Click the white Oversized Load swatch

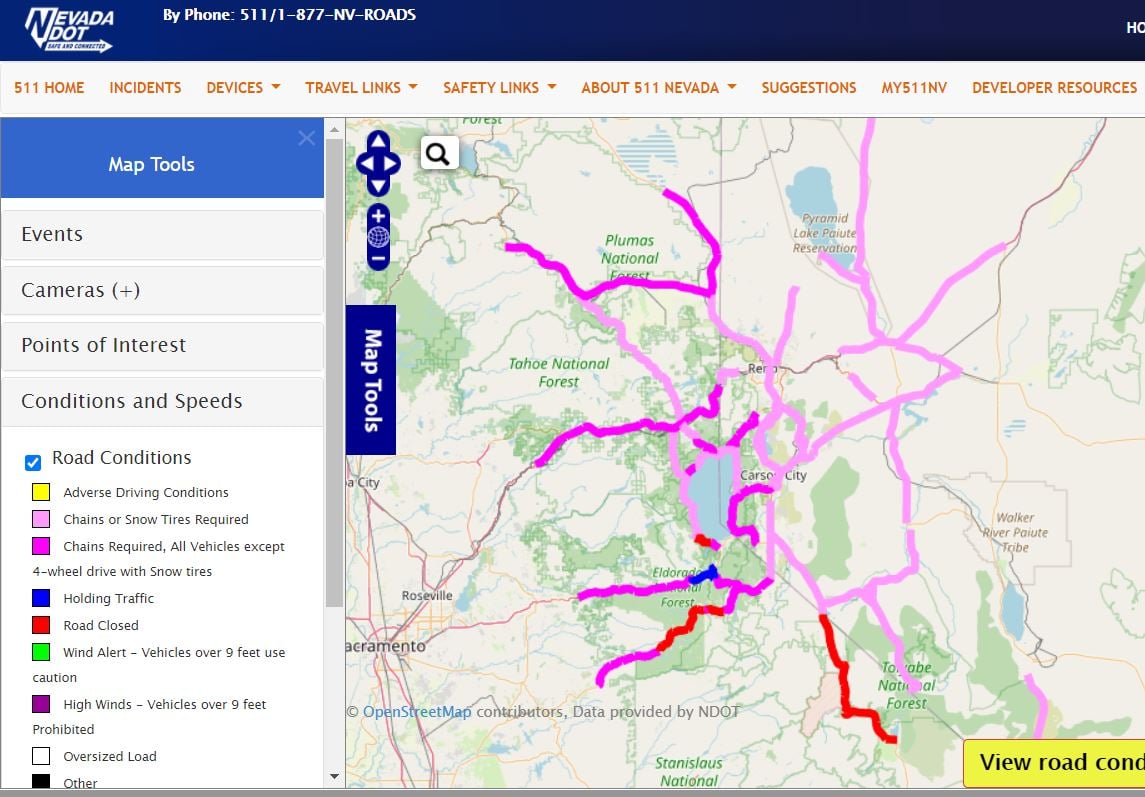click(x=41, y=755)
